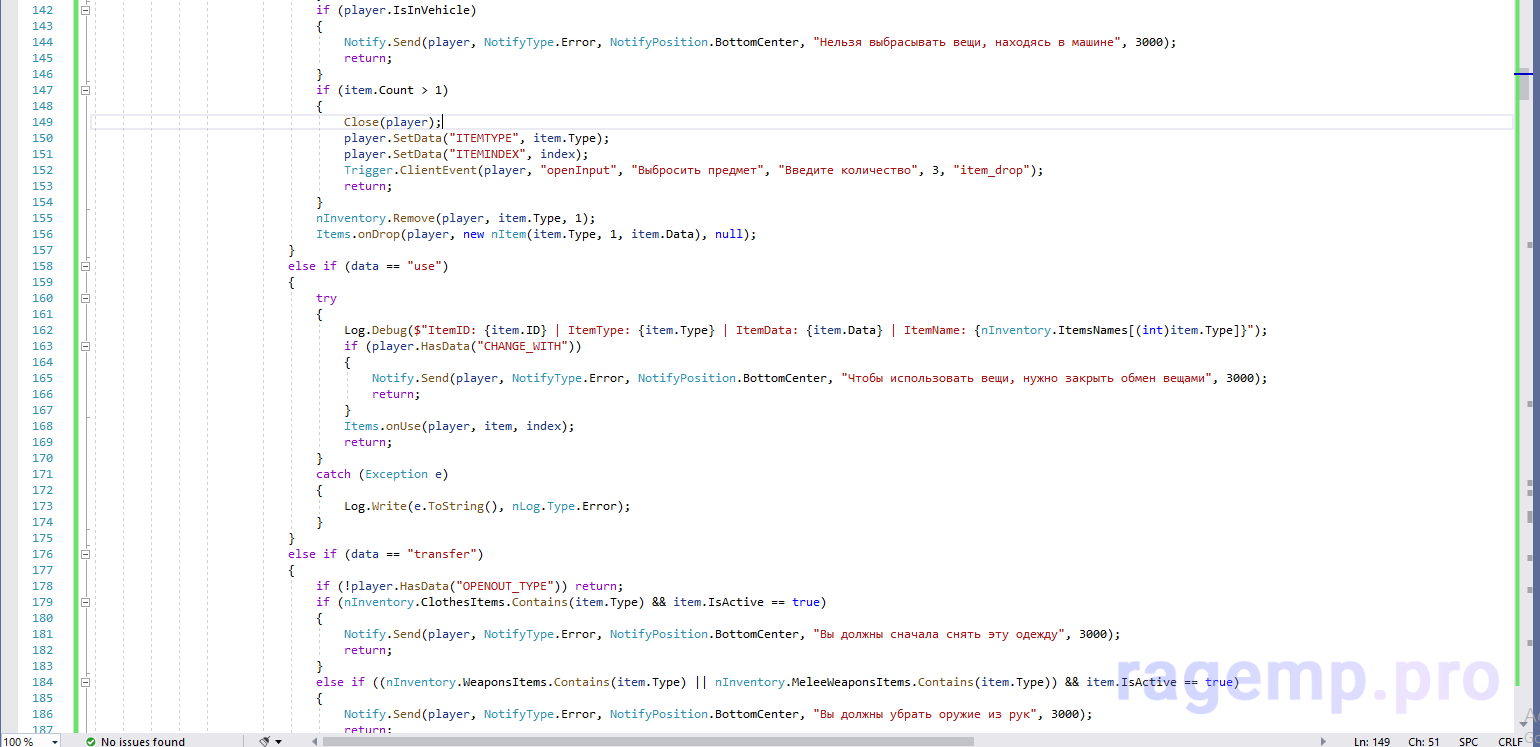Image resolution: width=1540 pixels, height=747 pixels.
Task: Click the green 'No issues found' checkmark icon
Action: 91,741
